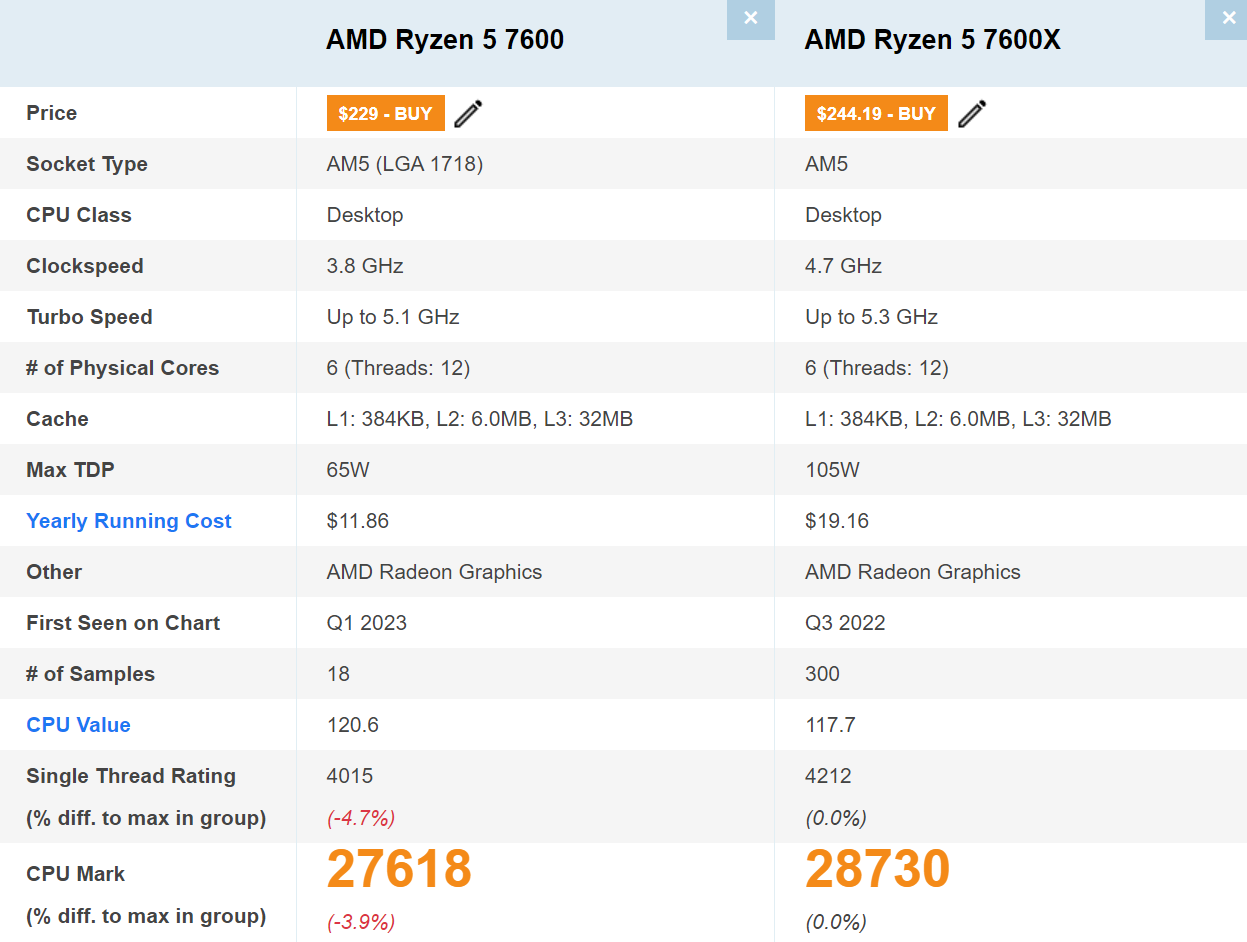Click the 4.7 GHz clockspeed value
The image size is (1247, 942).
click(843, 266)
